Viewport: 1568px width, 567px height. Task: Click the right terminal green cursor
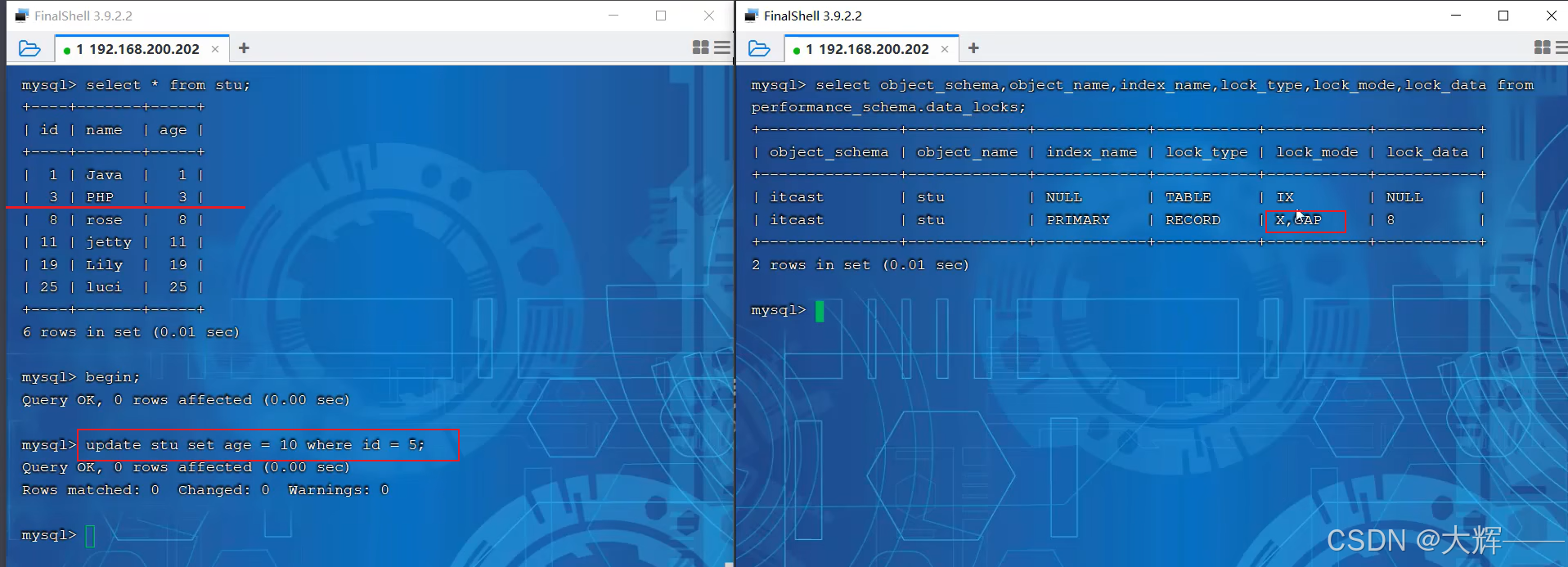(x=820, y=311)
